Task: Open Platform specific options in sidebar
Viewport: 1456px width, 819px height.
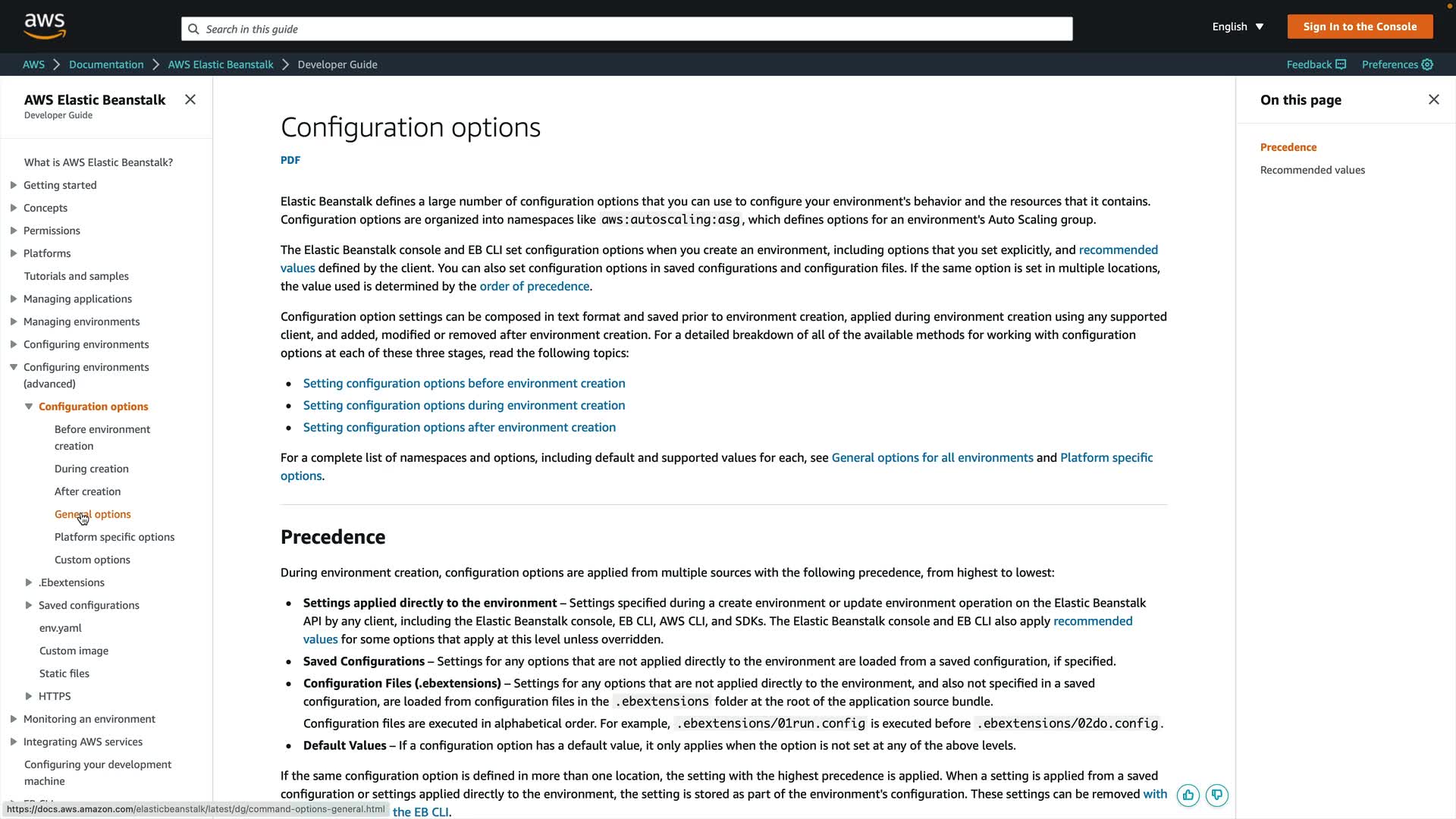Action: tap(115, 537)
